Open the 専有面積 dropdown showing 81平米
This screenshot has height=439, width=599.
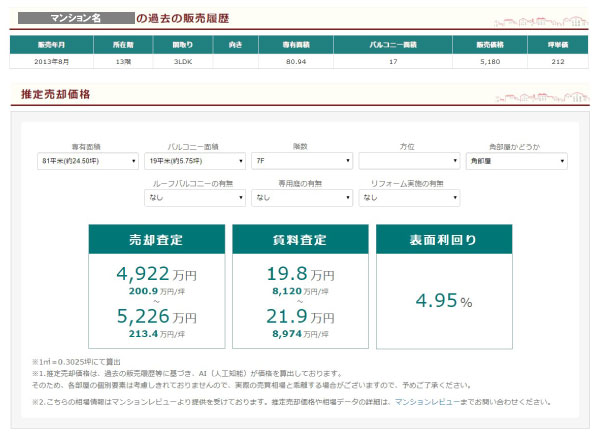[87, 161]
